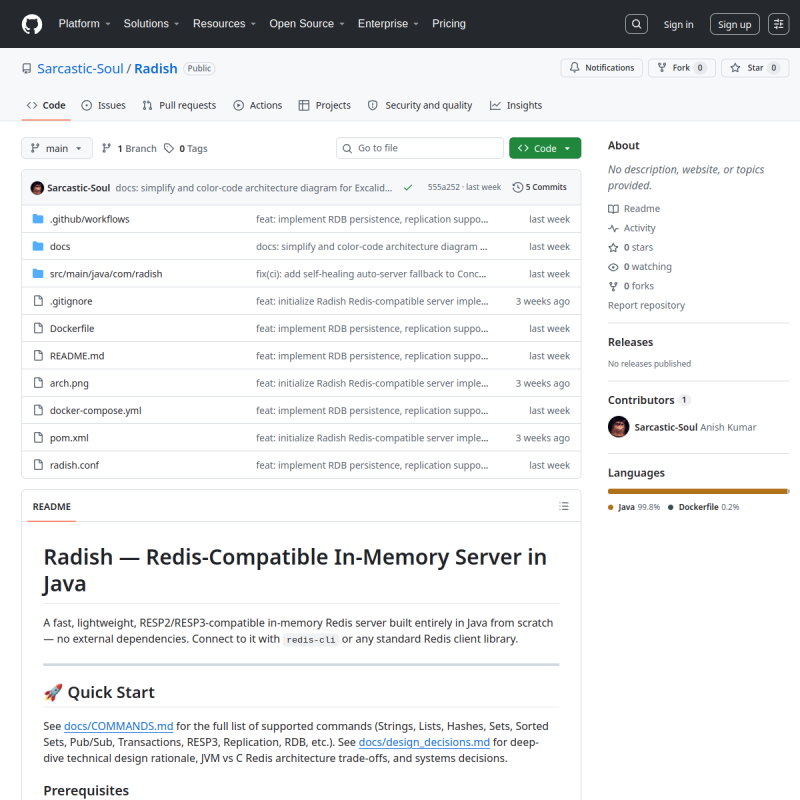The image size is (800, 800).
Task: Click the Releases heading in the sidebar
Action: coord(630,342)
